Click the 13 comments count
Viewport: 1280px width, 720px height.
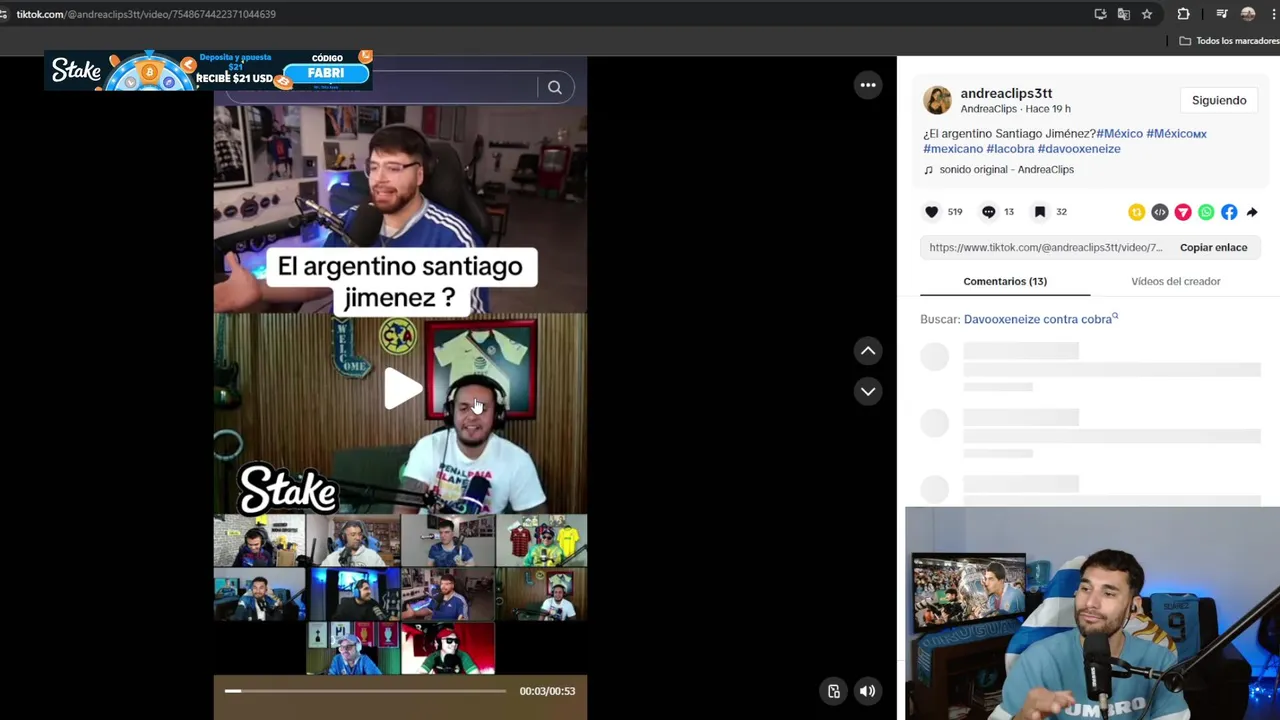tap(1009, 212)
